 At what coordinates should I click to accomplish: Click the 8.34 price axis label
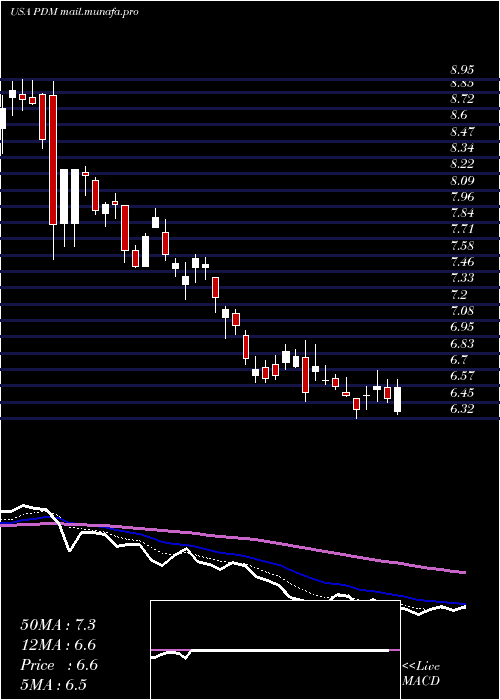(x=462, y=148)
